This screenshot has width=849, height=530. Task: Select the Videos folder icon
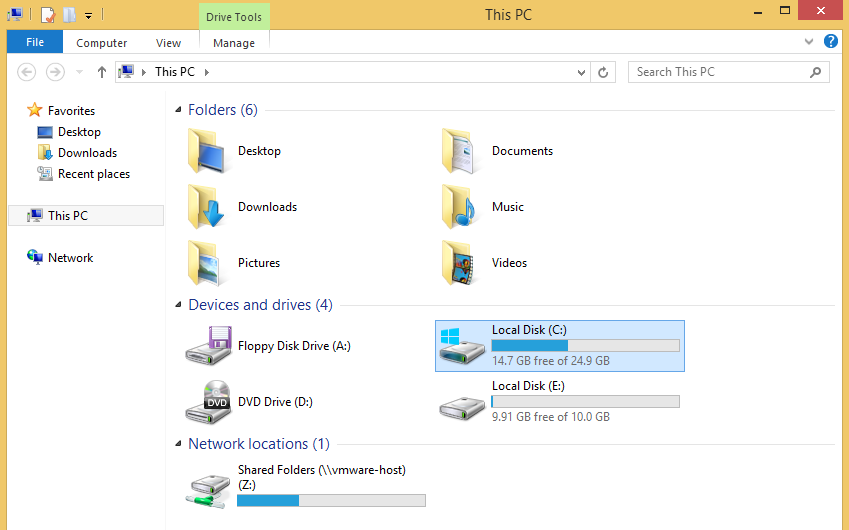pos(460,263)
